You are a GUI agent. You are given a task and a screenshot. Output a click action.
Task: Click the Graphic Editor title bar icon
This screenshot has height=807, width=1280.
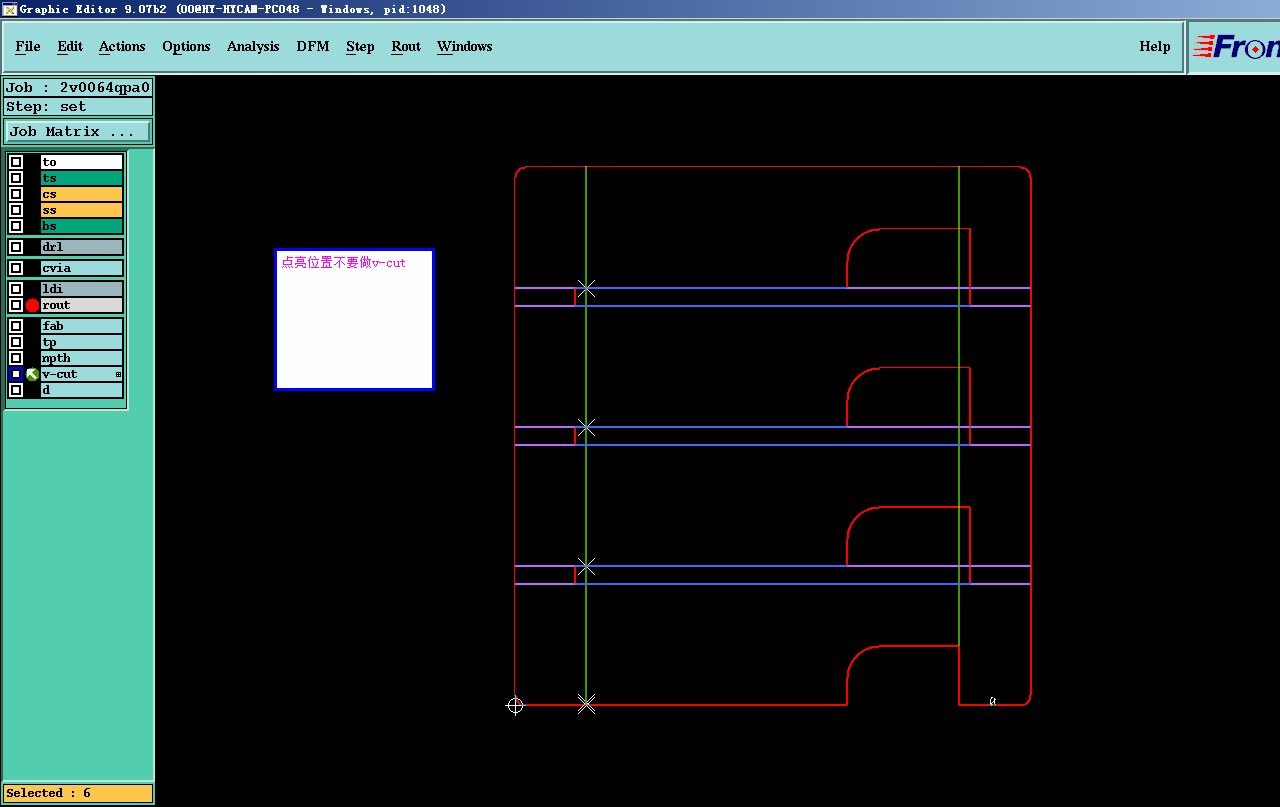coord(9,9)
